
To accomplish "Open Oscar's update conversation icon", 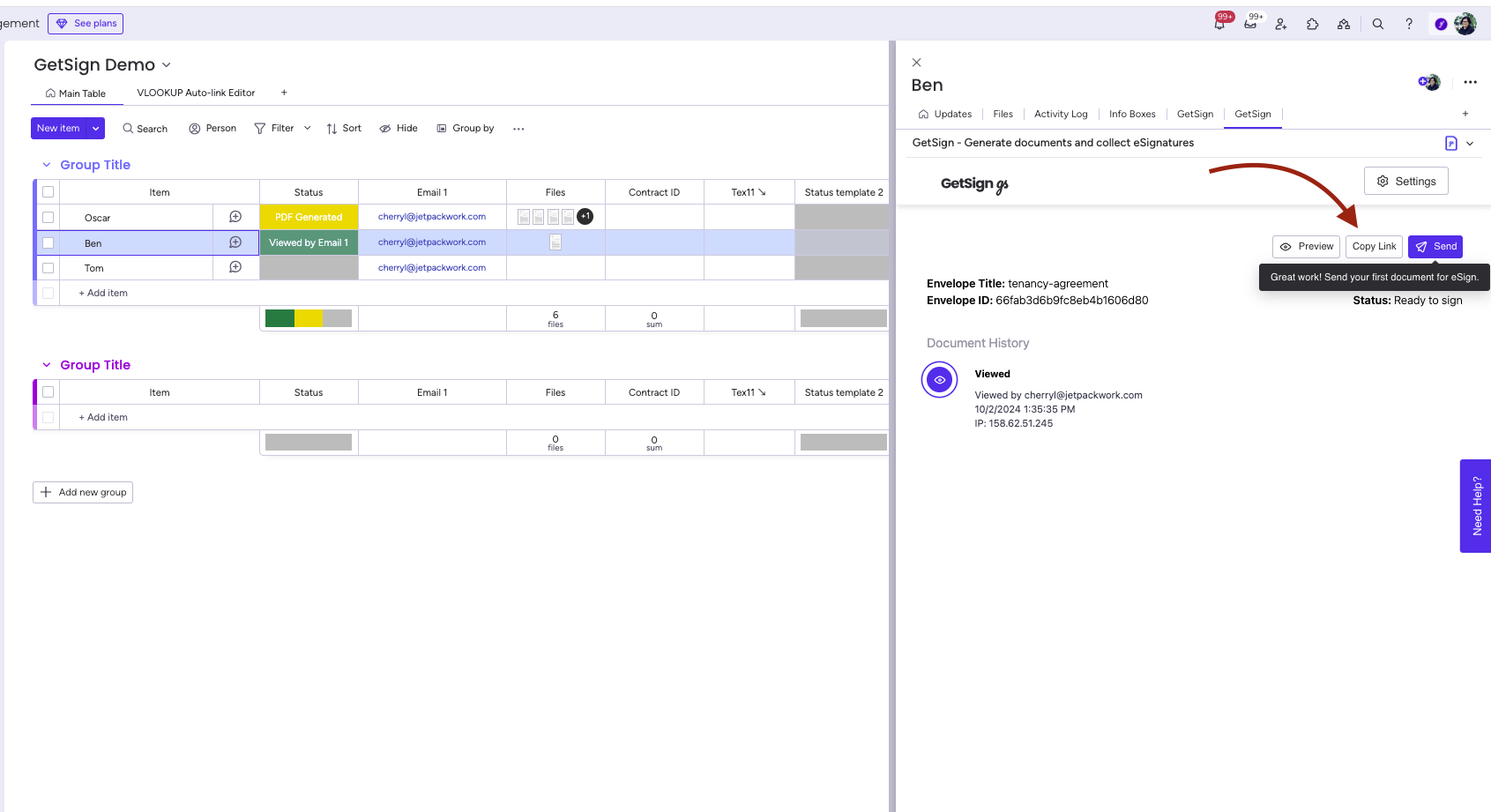I will click(x=235, y=217).
